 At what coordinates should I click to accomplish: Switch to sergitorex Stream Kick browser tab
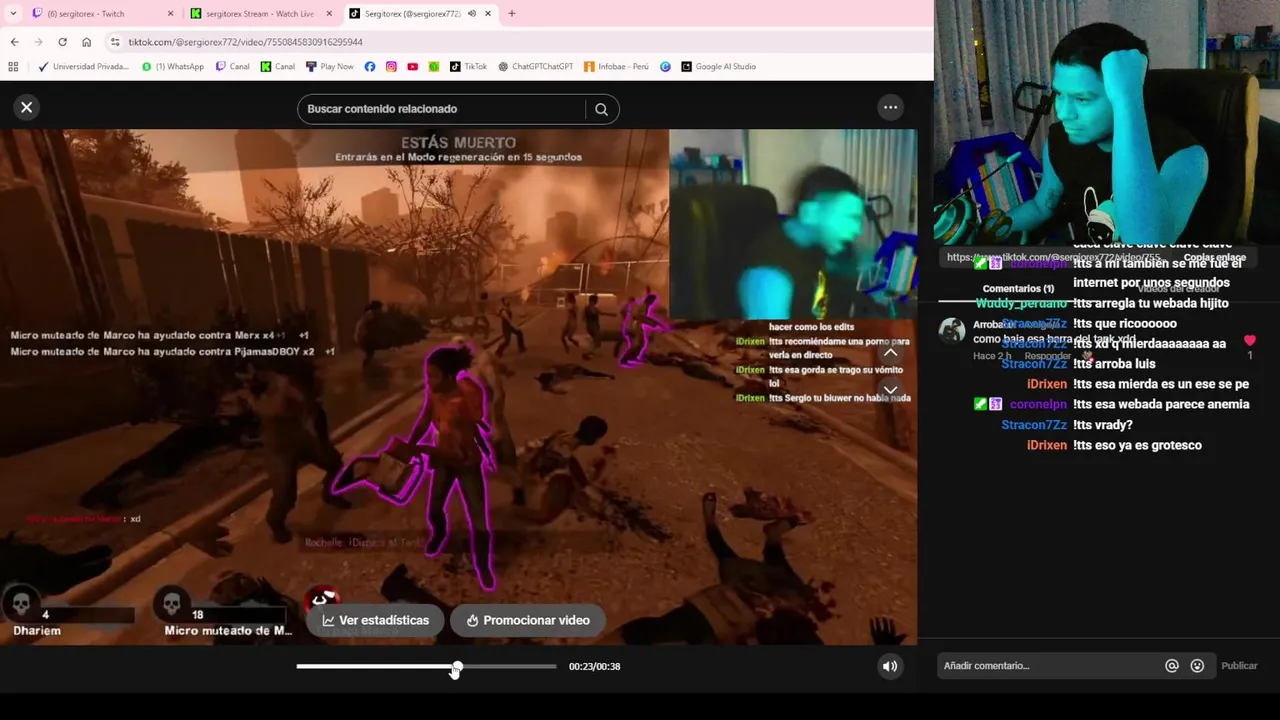(260, 14)
